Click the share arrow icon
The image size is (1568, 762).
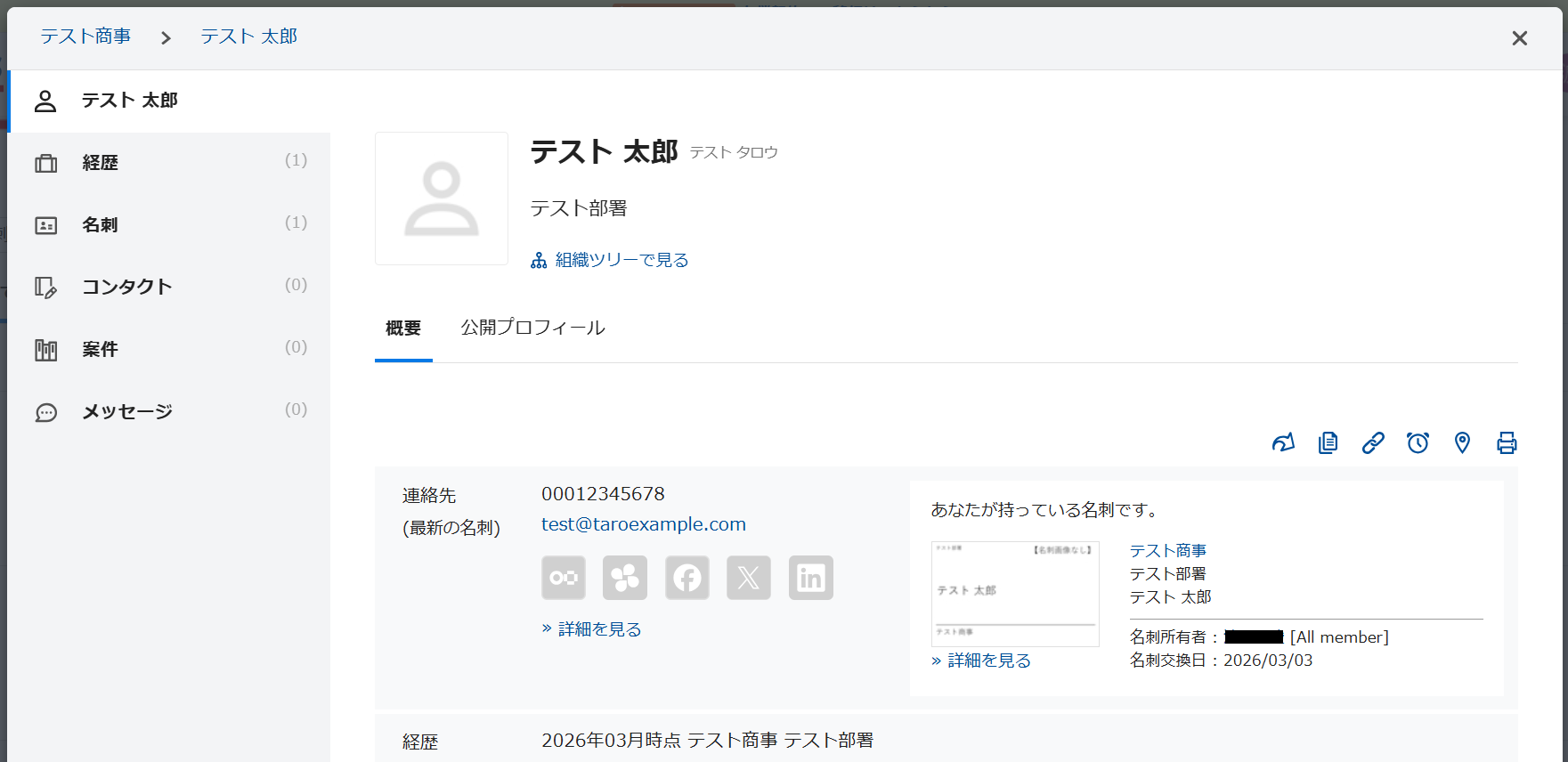[x=1283, y=442]
